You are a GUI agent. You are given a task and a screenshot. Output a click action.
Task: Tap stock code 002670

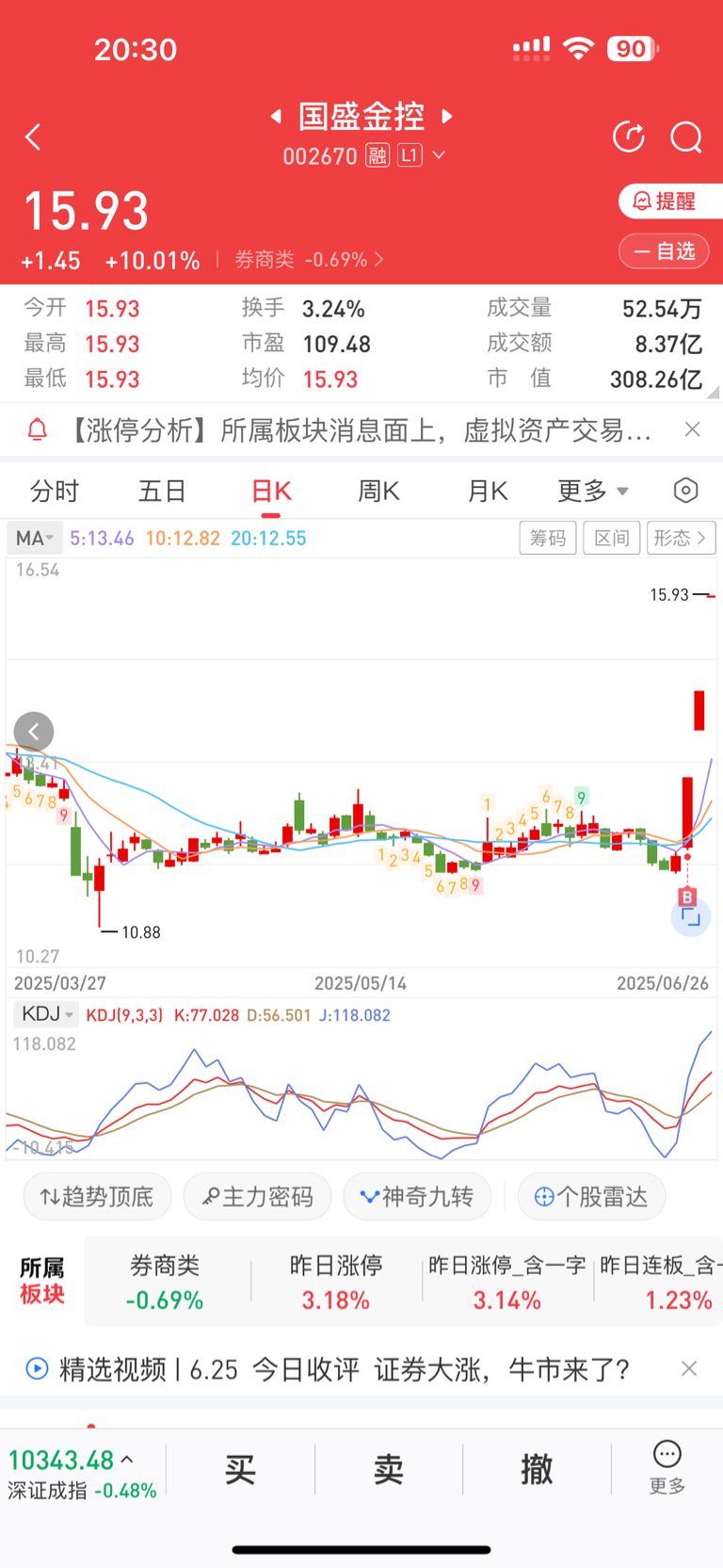[x=320, y=156]
